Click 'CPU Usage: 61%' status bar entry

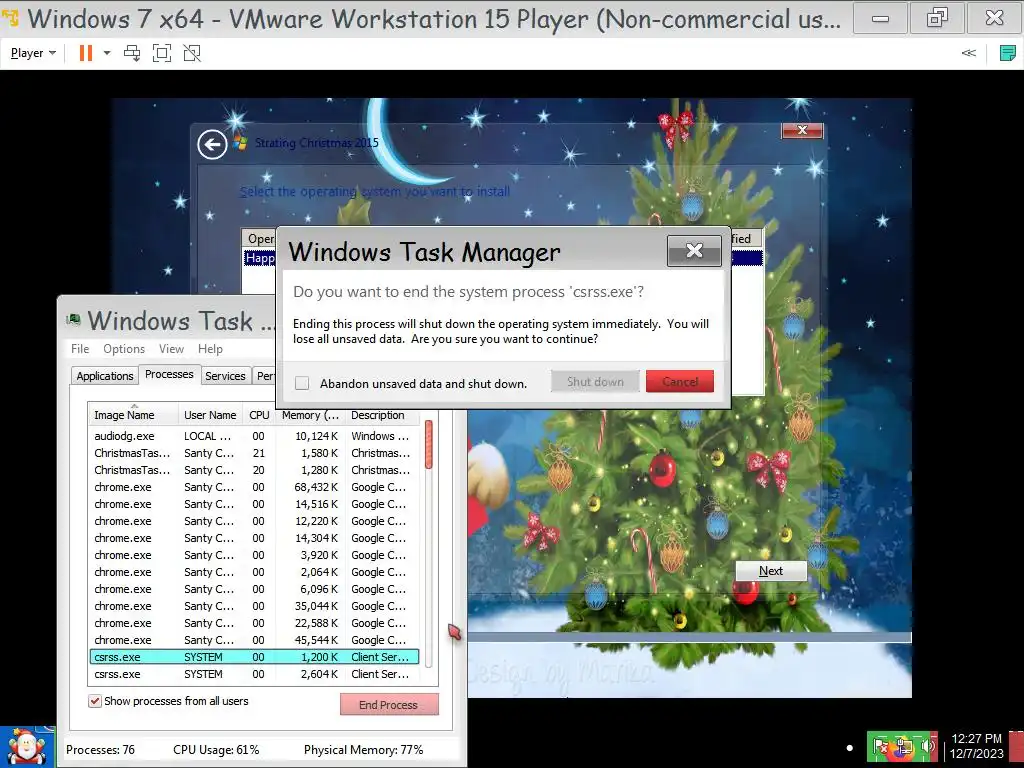coord(216,750)
